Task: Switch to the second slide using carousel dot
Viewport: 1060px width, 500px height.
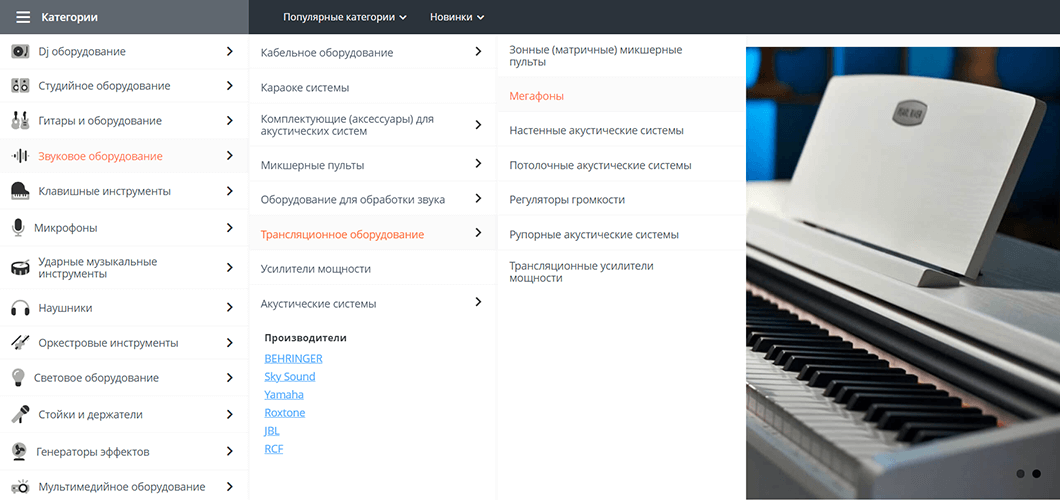Action: [1037, 474]
